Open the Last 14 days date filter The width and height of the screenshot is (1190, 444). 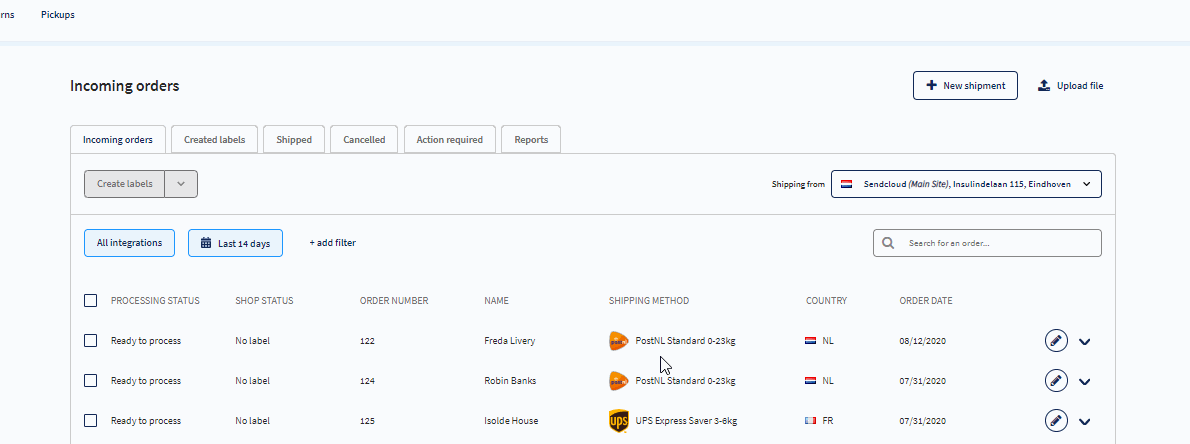[235, 243]
